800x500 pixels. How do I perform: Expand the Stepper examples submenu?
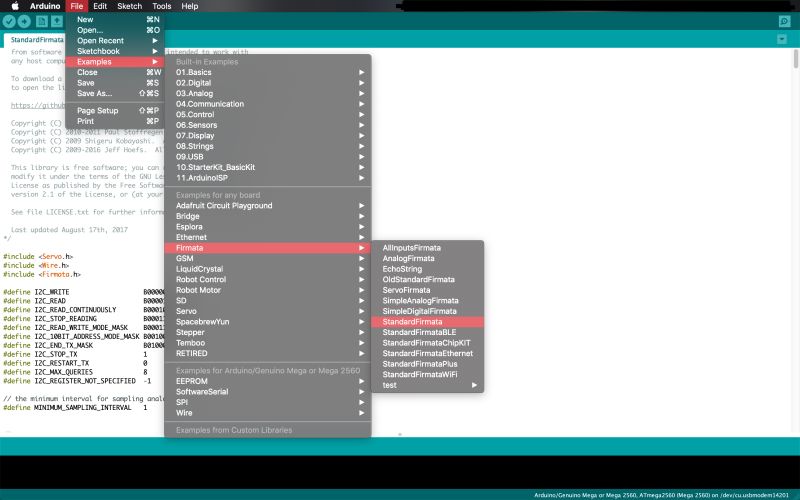click(x=268, y=332)
